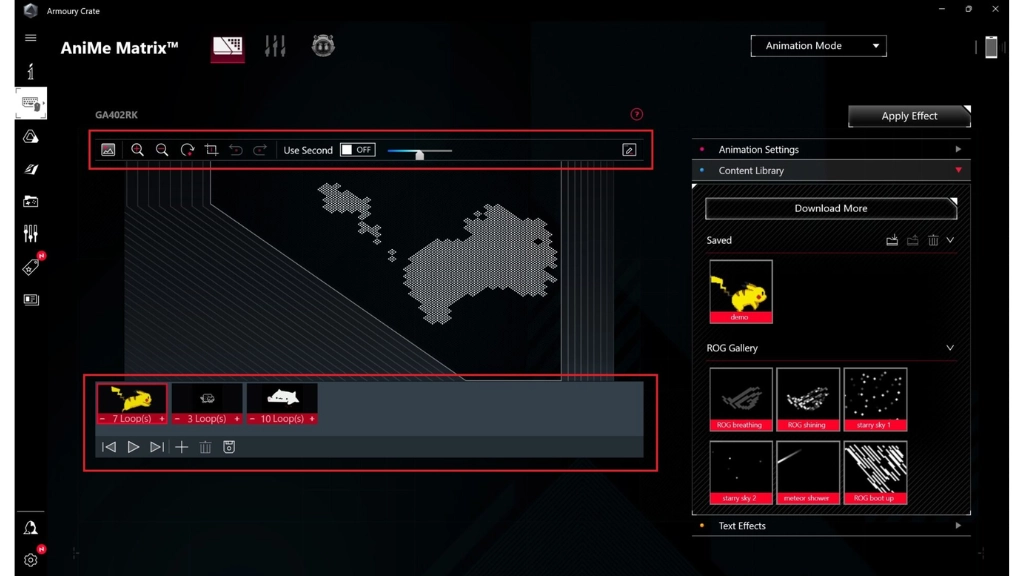The image size is (1024, 576).
Task: Expand the Text Effects section
Action: 830,525
